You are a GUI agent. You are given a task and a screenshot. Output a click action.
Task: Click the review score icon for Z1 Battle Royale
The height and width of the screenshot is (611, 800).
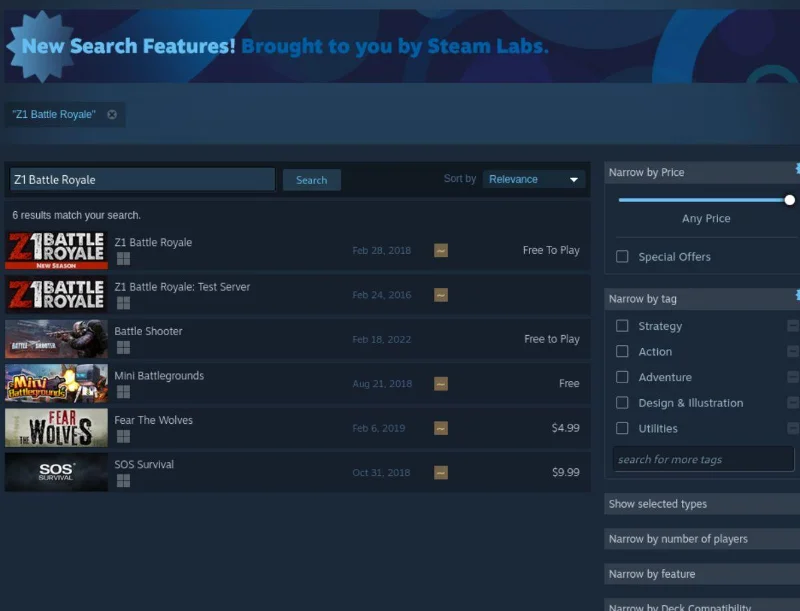click(441, 250)
